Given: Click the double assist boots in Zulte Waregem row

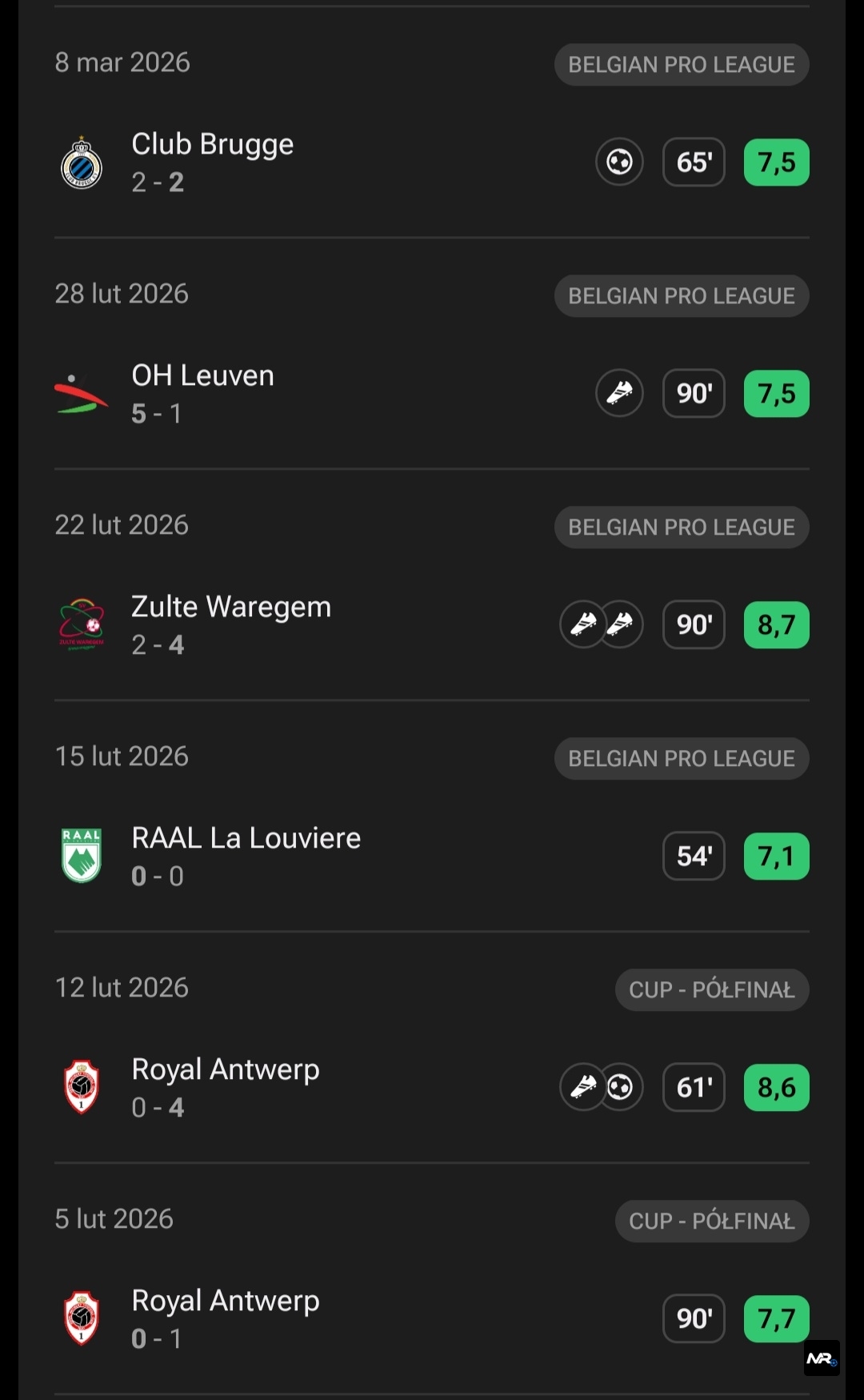Looking at the screenshot, I should 602,624.
